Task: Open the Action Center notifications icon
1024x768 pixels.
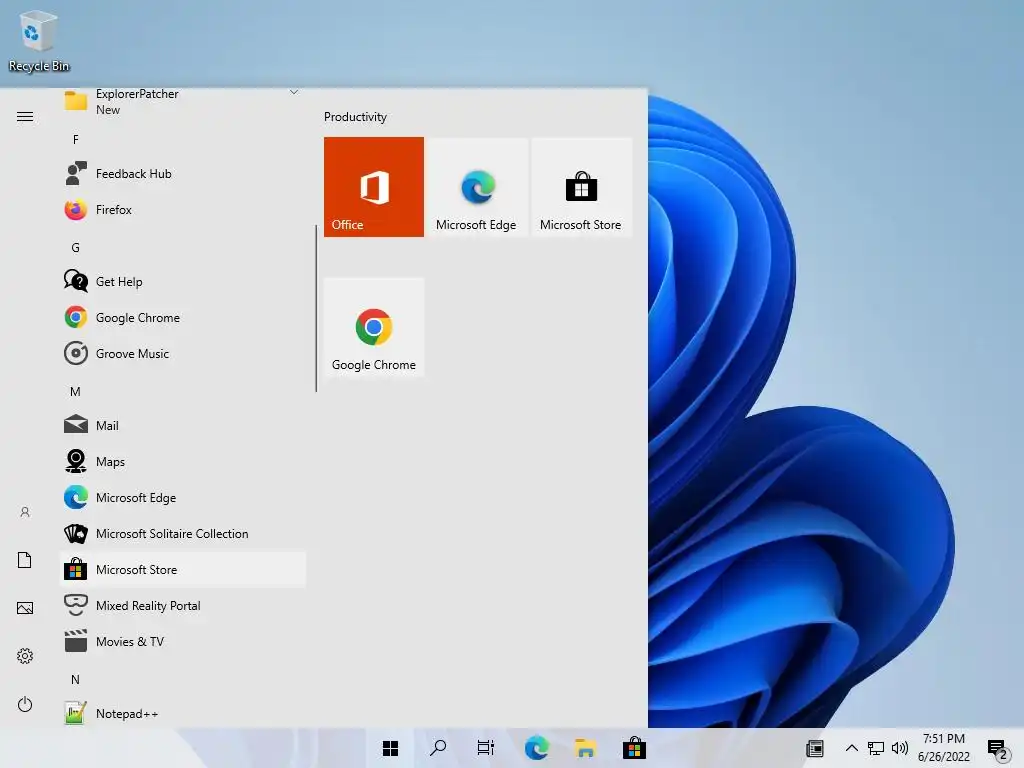Action: (998, 749)
